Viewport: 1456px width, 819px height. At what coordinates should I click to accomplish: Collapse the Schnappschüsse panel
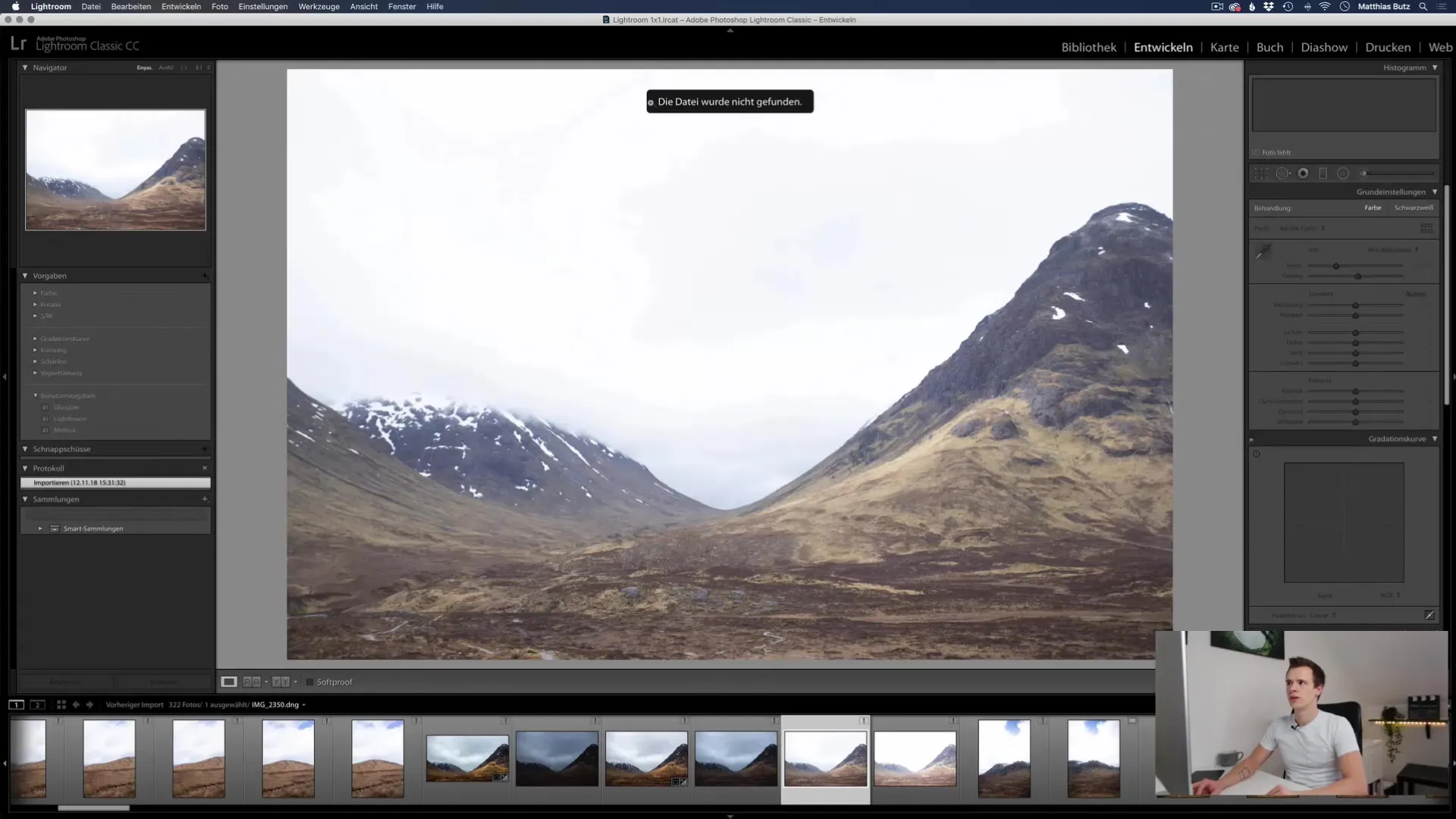pyautogui.click(x=25, y=449)
